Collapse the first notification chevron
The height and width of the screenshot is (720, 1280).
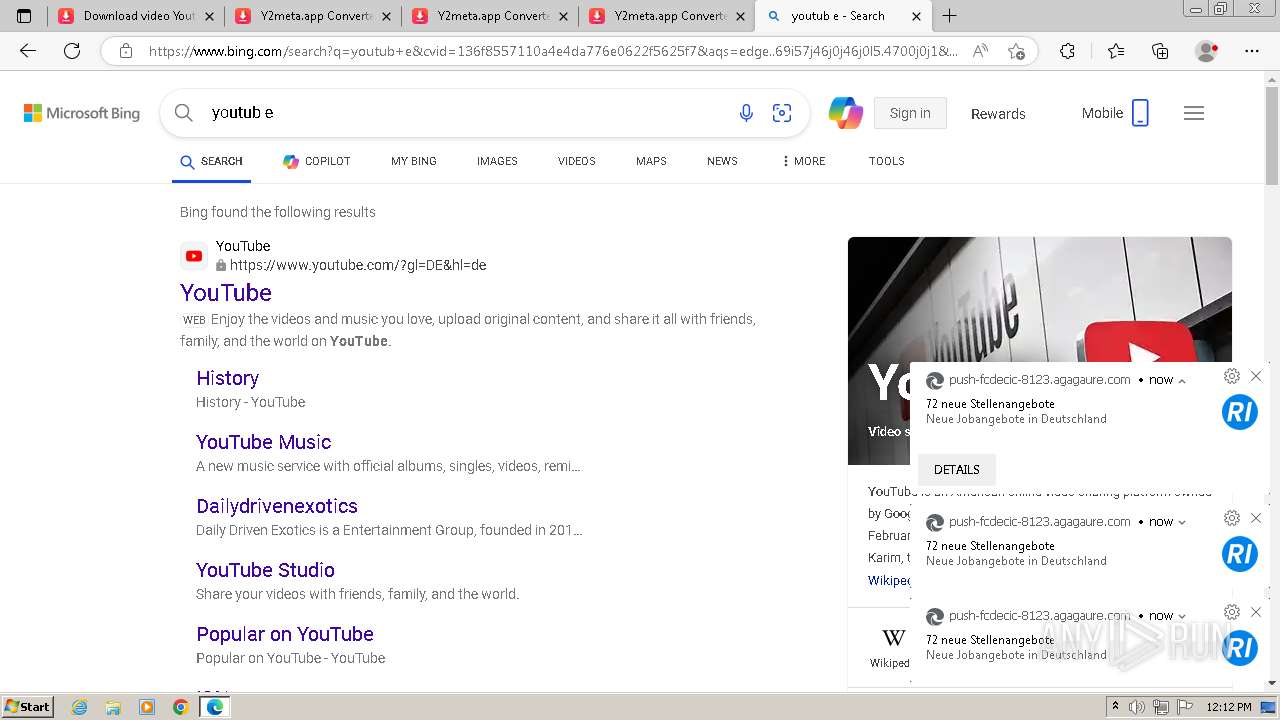1182,381
